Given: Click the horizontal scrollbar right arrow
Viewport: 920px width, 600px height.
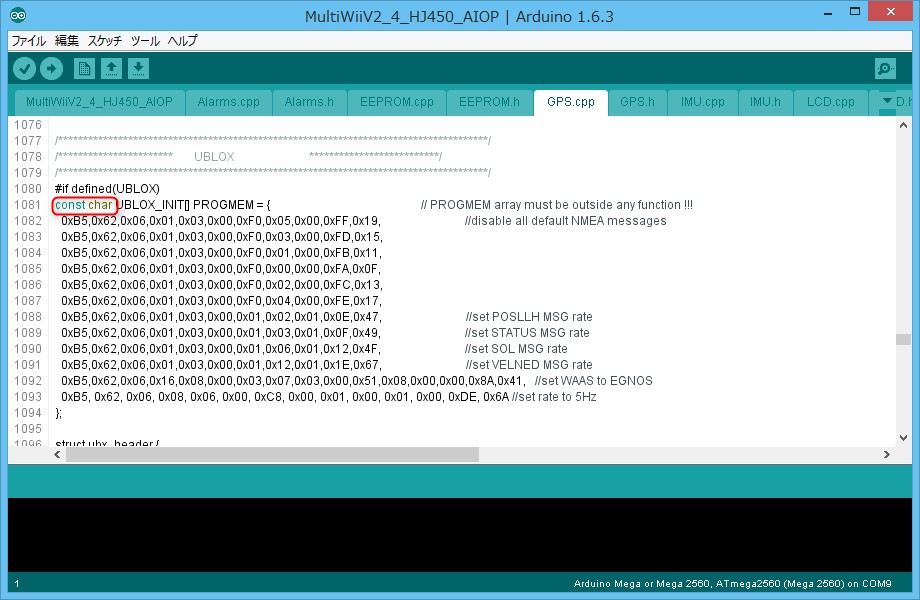Looking at the screenshot, I should tap(886, 455).
